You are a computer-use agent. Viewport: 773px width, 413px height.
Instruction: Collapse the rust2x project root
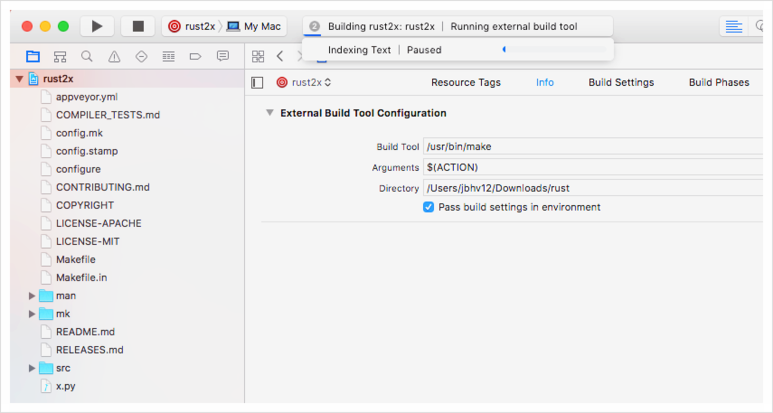pos(19,79)
